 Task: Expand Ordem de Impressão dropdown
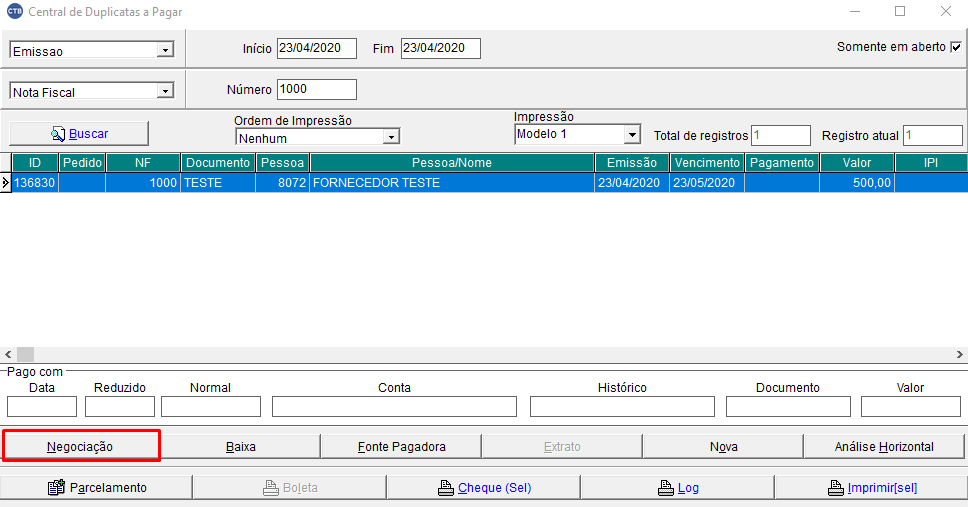392,138
